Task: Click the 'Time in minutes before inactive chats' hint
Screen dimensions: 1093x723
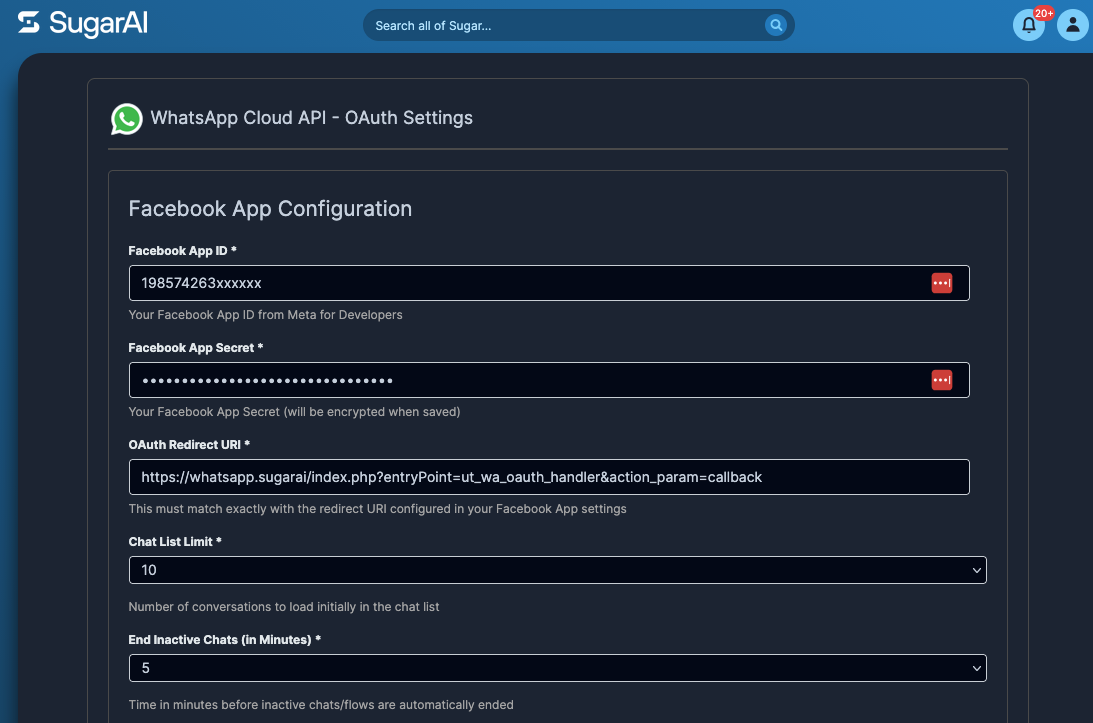Action: point(321,705)
